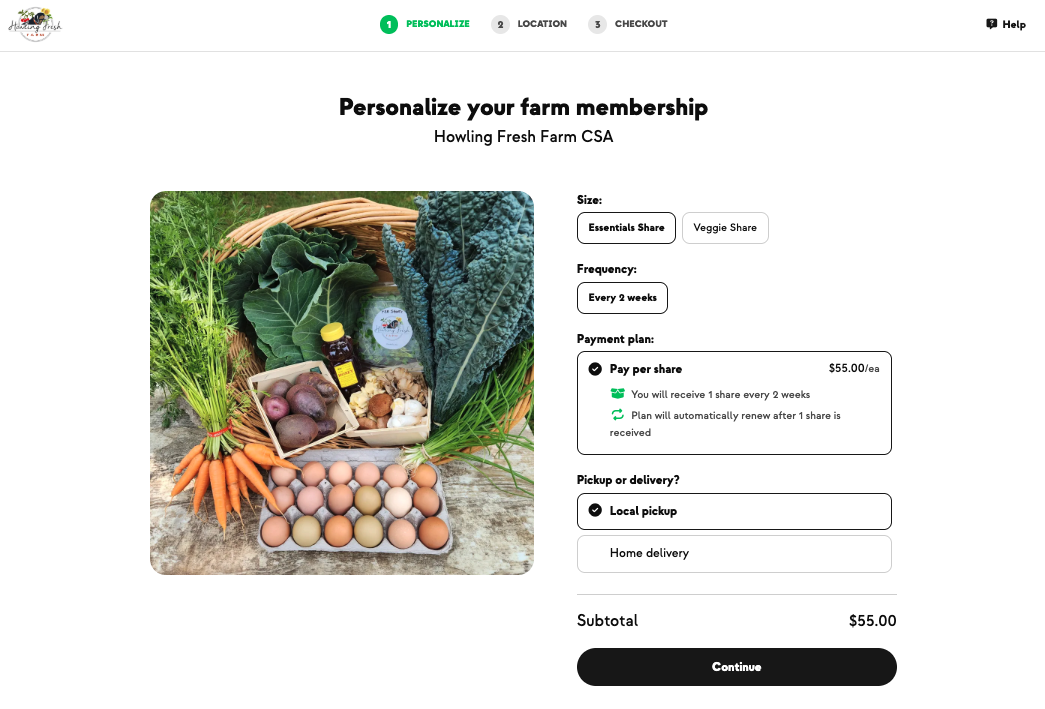The height and width of the screenshot is (709, 1045).
Task: Select the Local pickup option
Action: [734, 511]
